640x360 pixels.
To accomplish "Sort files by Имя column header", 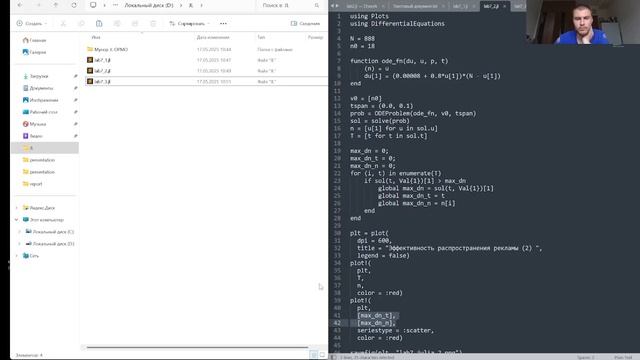I will [x=96, y=37].
